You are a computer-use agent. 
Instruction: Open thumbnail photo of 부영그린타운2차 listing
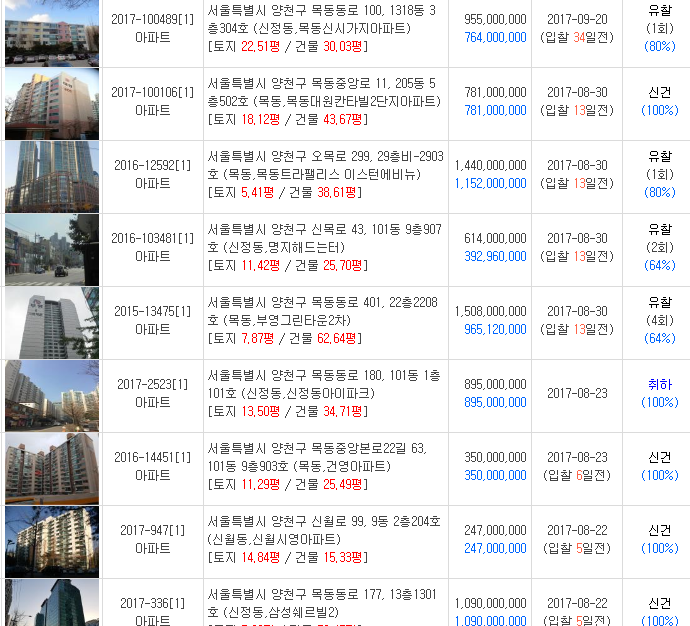tap(52, 323)
